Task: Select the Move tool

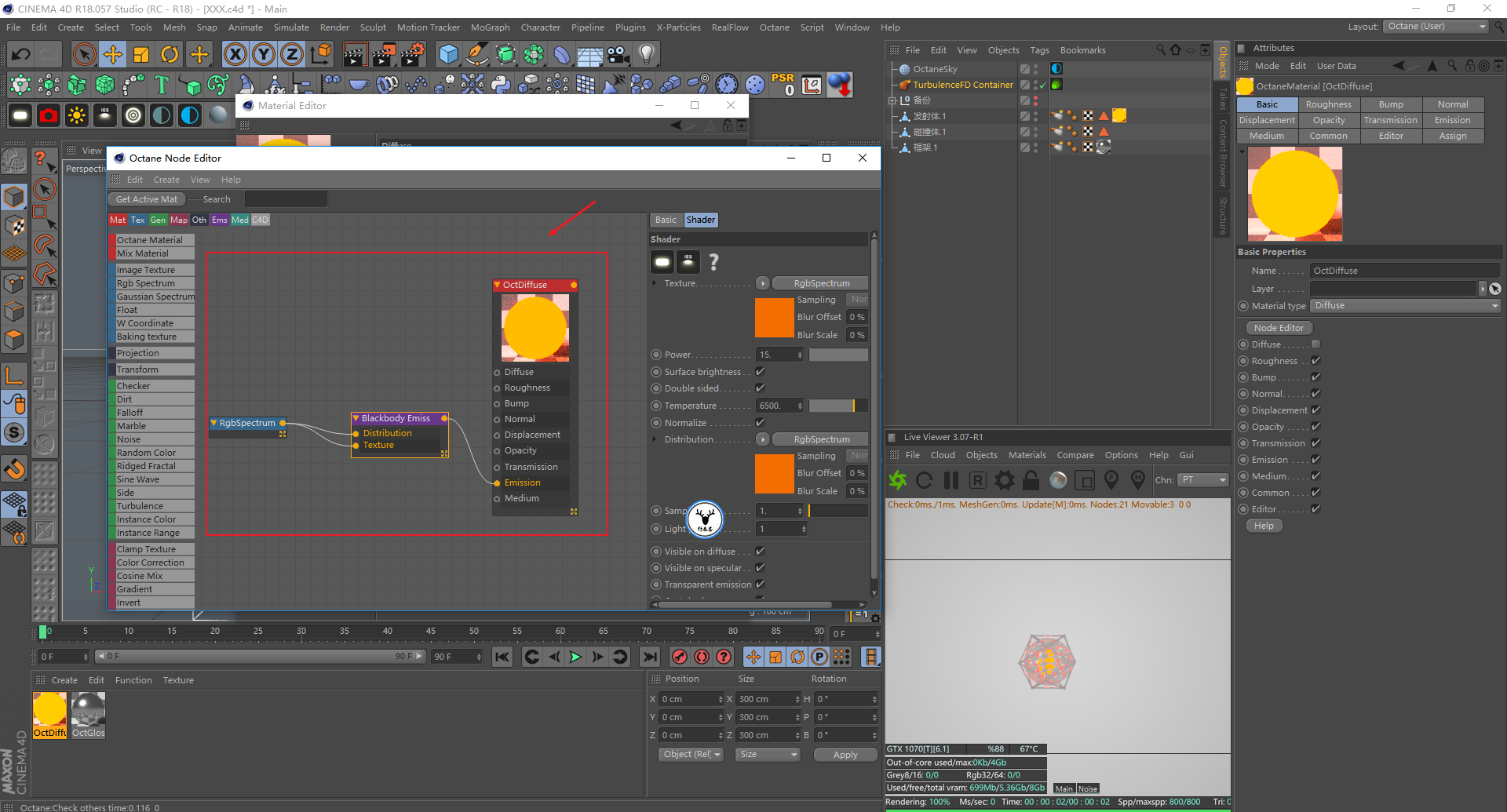Action: tap(113, 54)
